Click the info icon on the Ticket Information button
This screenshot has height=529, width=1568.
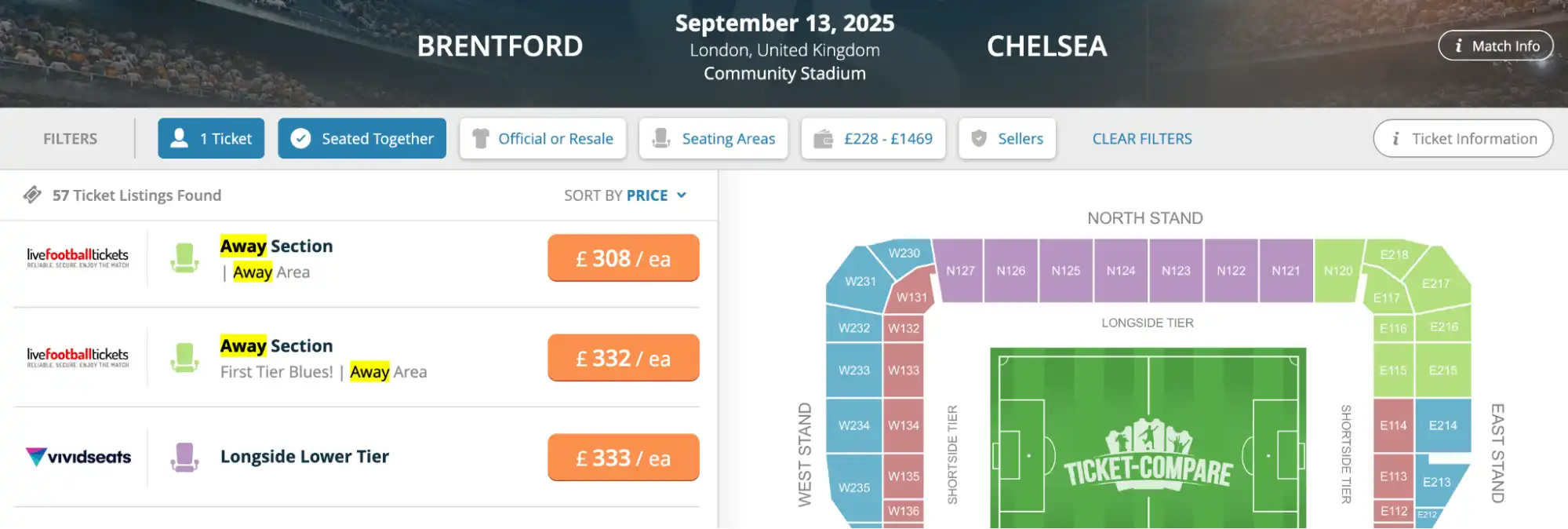(x=1397, y=138)
